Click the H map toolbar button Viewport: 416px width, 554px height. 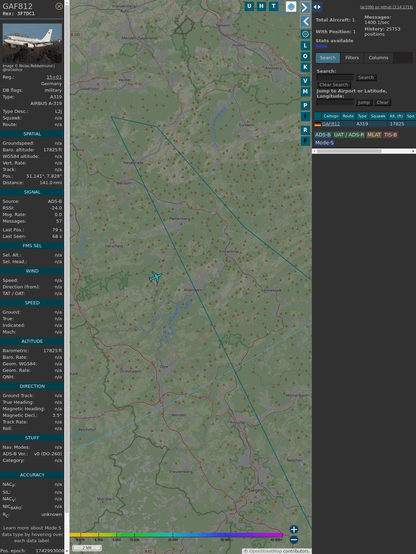(x=262, y=6)
